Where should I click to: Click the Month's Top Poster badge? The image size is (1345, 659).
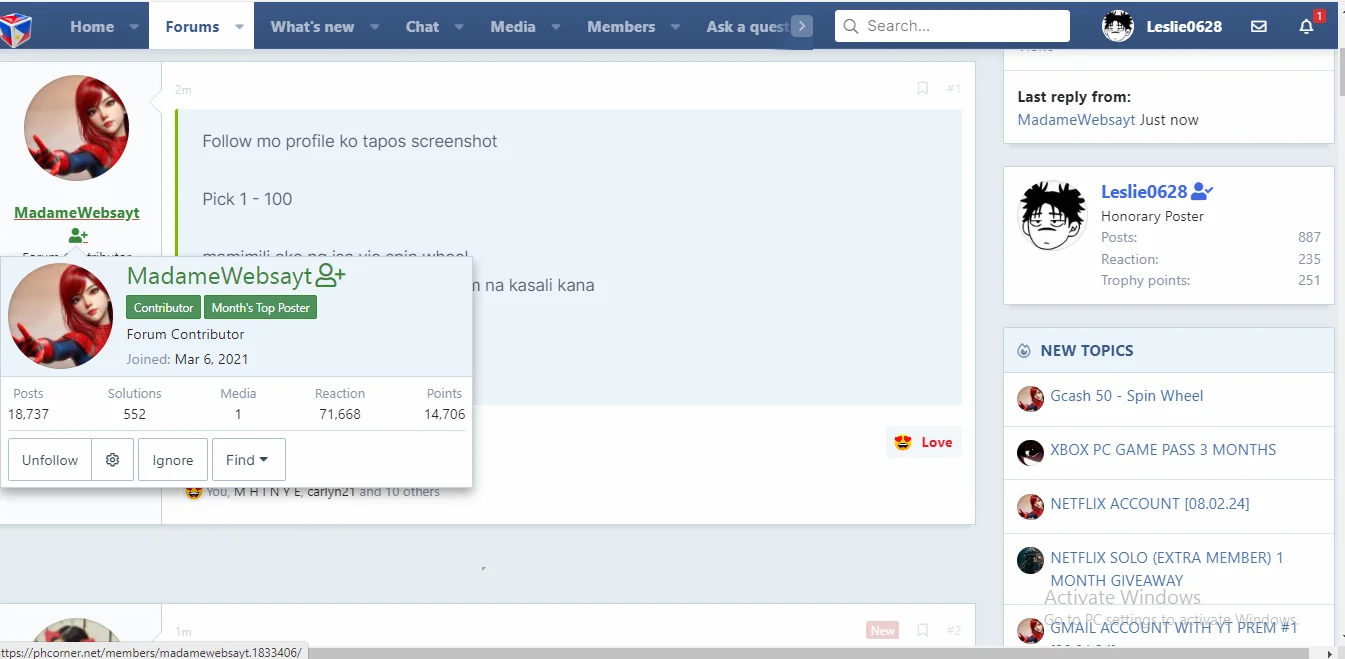(x=261, y=308)
